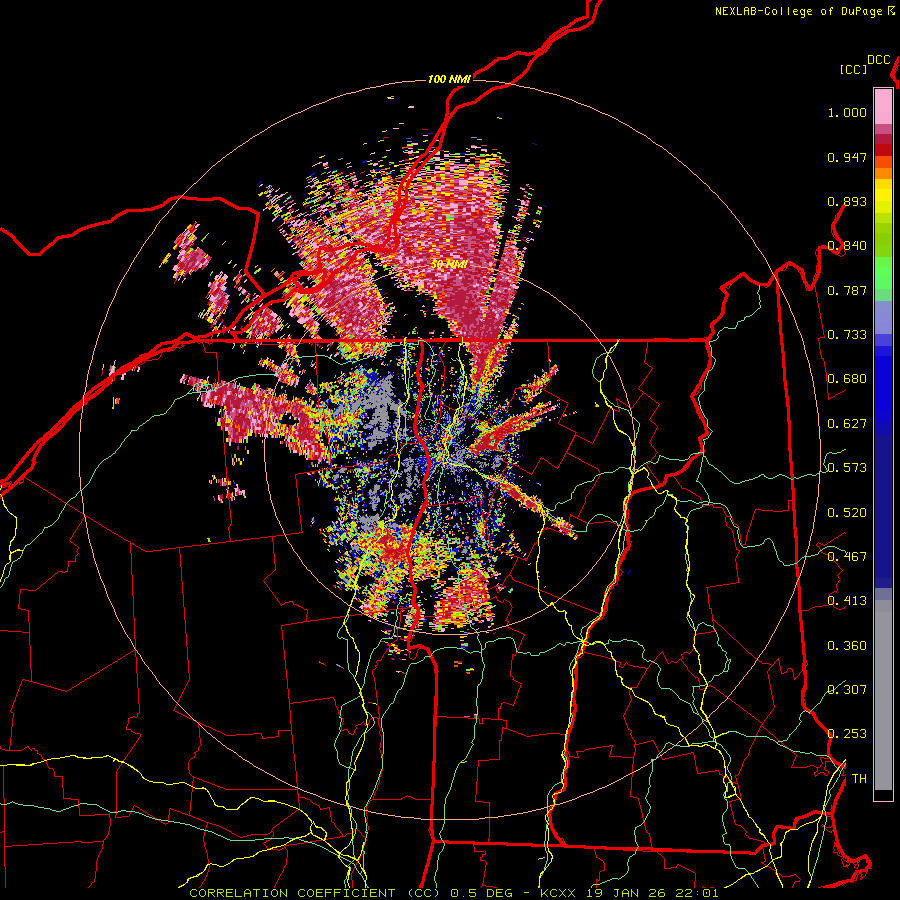Click the 0.787 legend value
The image size is (900, 900).
pos(847,290)
